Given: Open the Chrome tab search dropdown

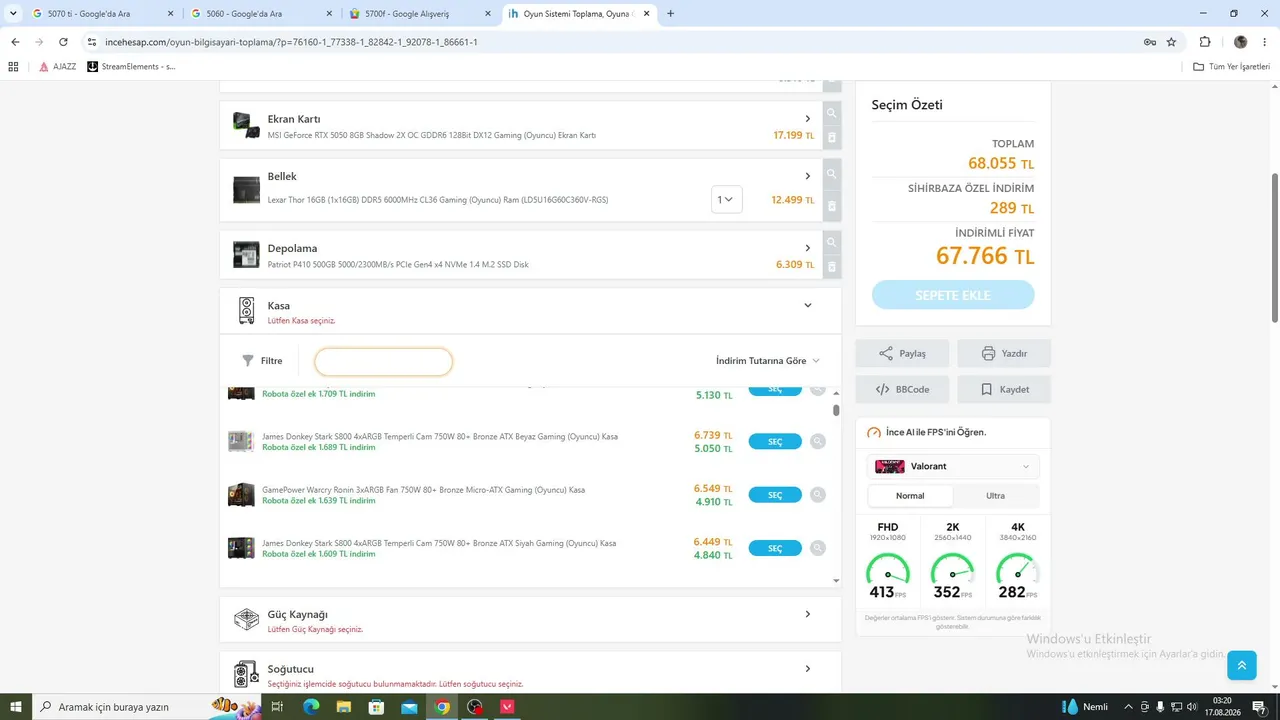Looking at the screenshot, I should (x=13, y=14).
